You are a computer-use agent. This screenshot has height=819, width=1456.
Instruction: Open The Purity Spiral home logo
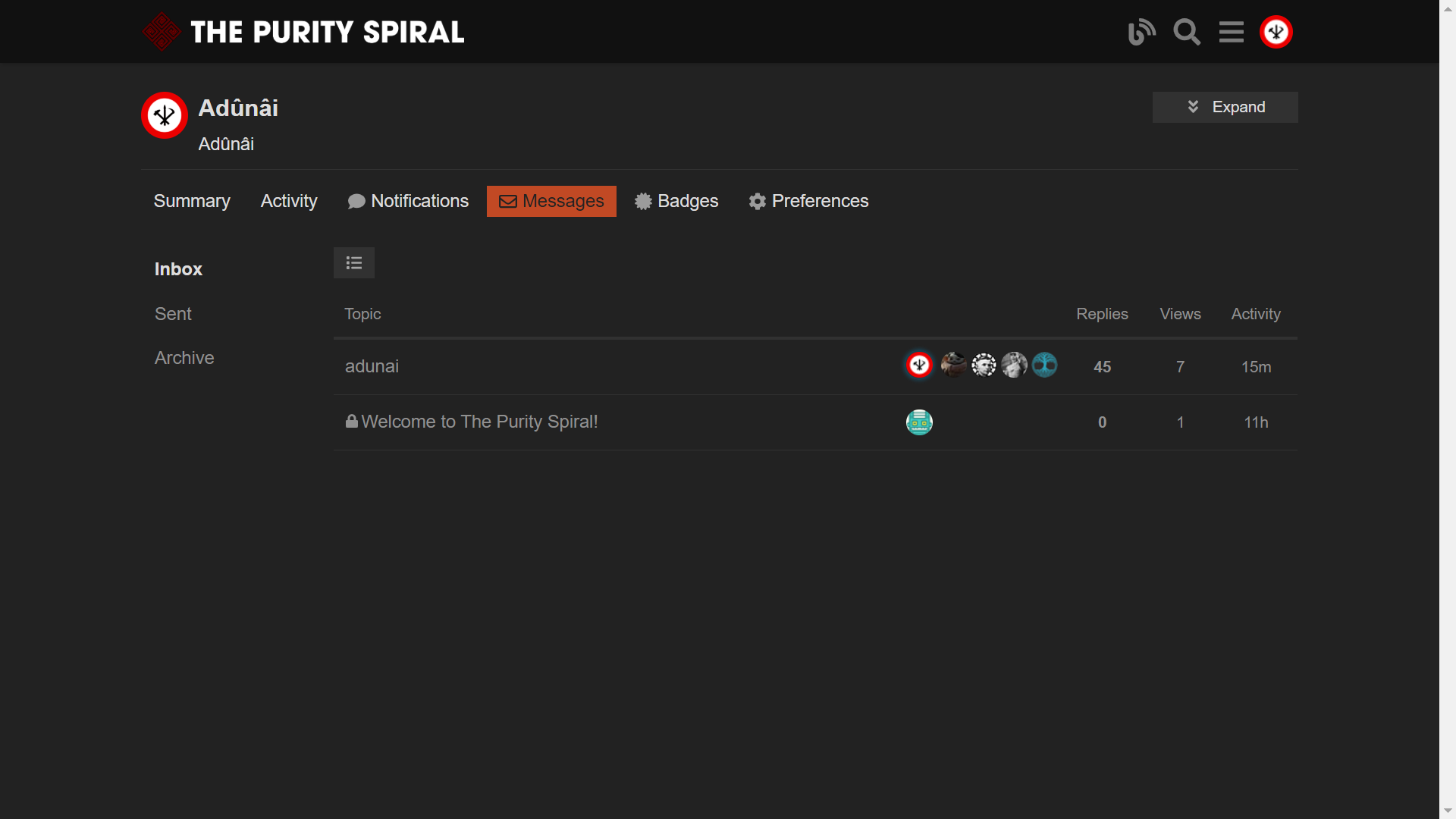tap(303, 32)
